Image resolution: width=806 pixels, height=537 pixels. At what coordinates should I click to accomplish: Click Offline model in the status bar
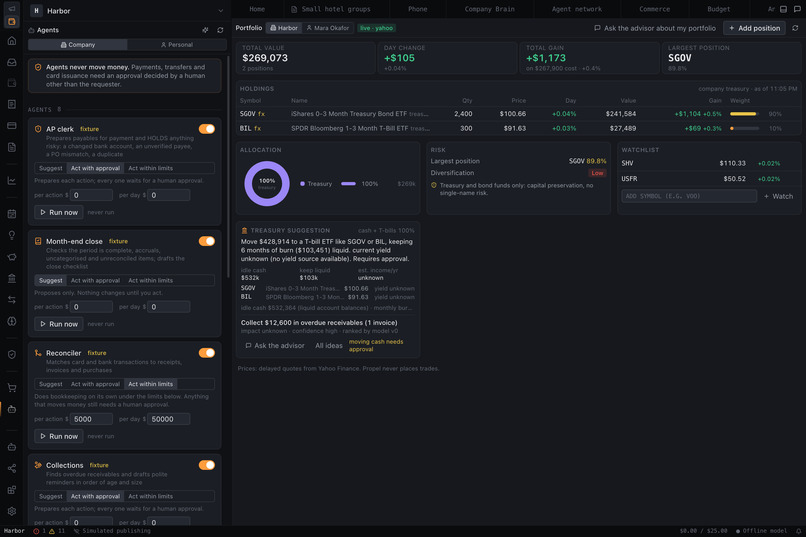pos(761,531)
